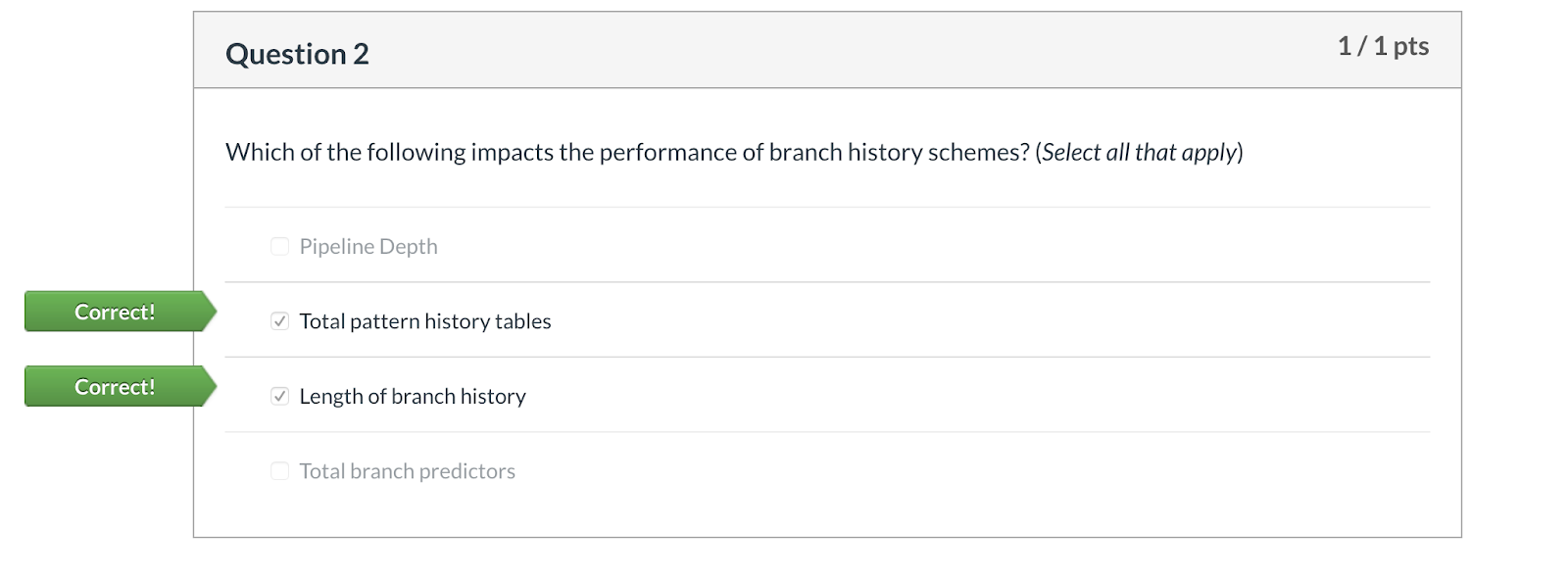Uncheck the Total pattern history tables checkbox
This screenshot has width=1568, height=581.
point(279,321)
